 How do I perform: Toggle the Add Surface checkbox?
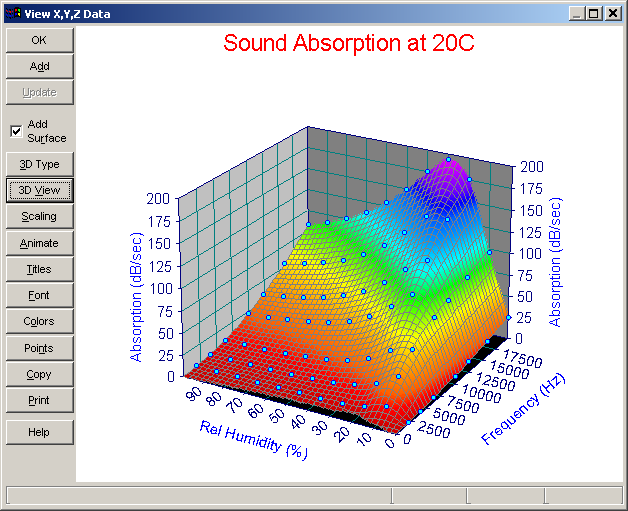[16, 131]
